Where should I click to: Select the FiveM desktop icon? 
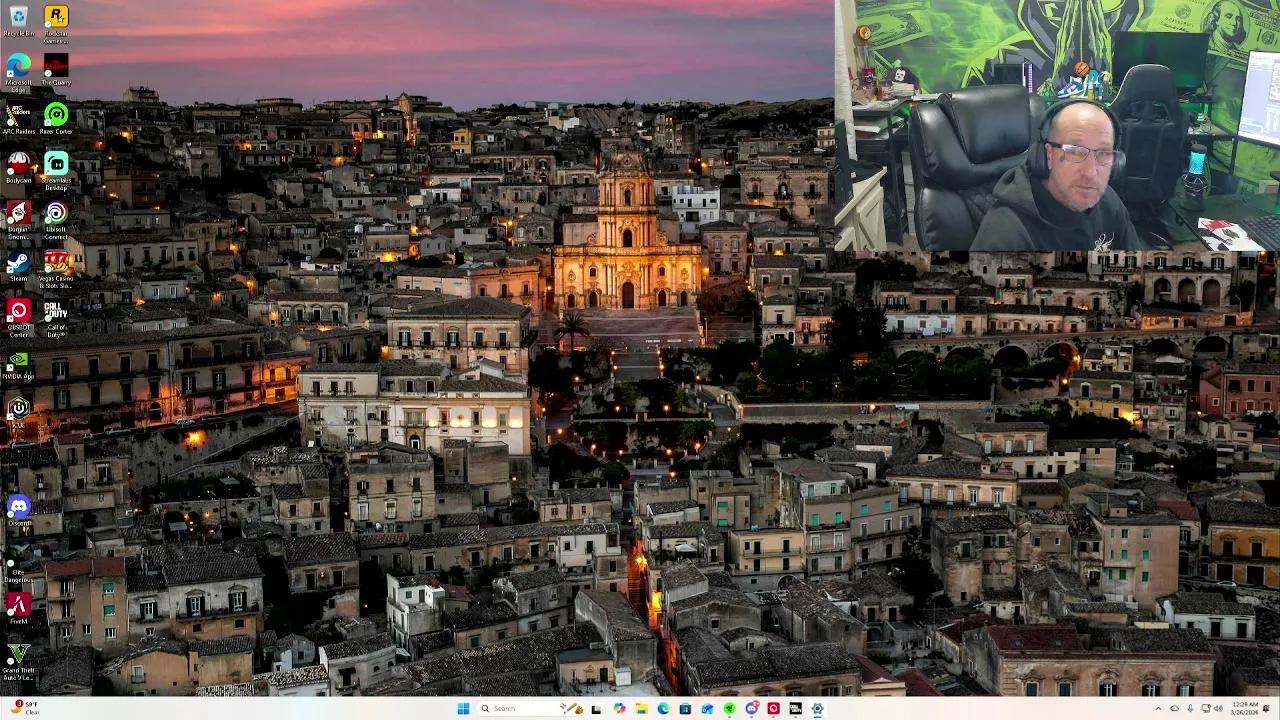click(x=18, y=605)
